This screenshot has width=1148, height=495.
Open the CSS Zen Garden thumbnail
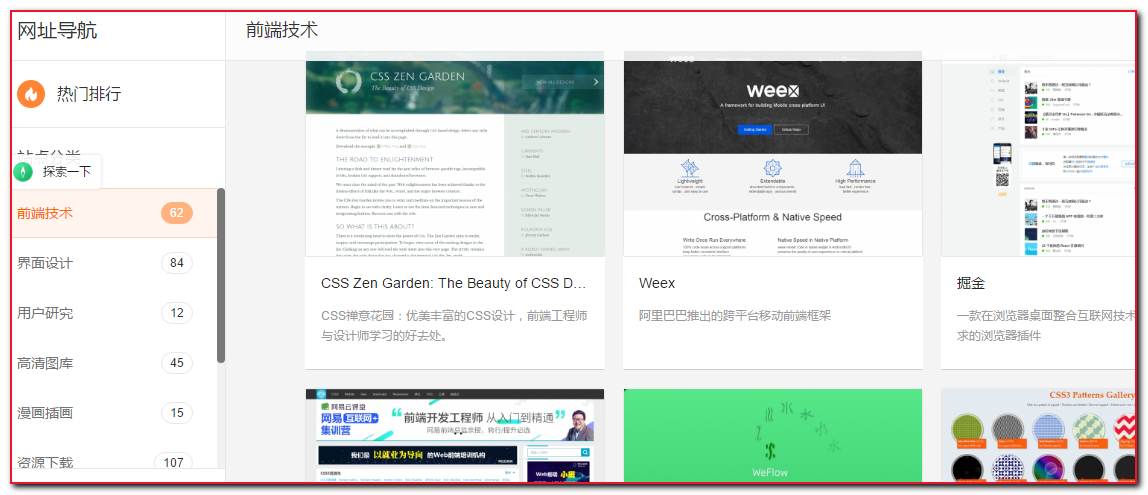(x=455, y=154)
